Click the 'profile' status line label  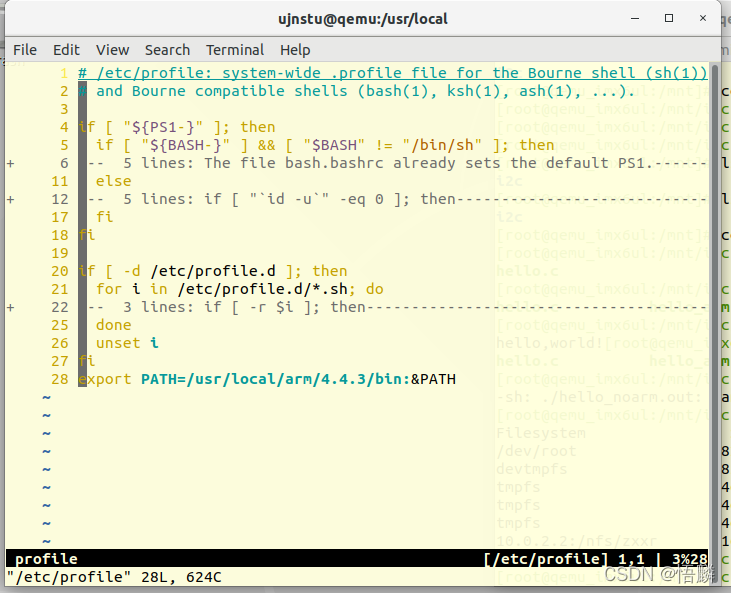pos(46,559)
